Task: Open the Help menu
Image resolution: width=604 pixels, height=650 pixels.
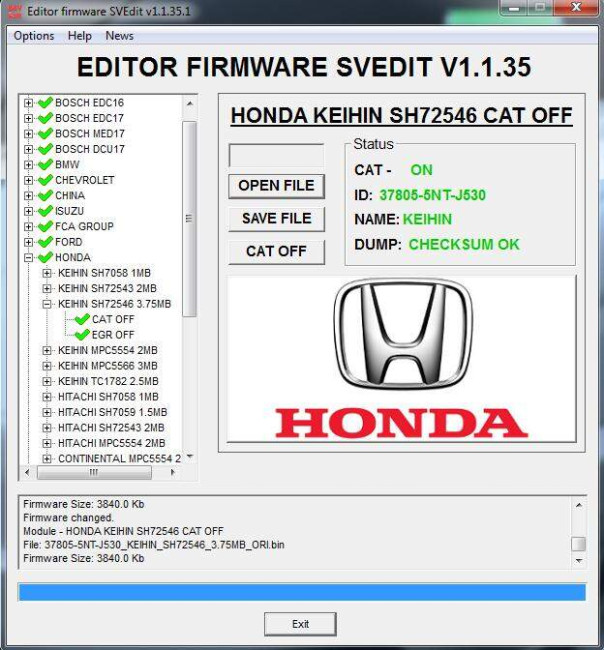Action: point(80,36)
